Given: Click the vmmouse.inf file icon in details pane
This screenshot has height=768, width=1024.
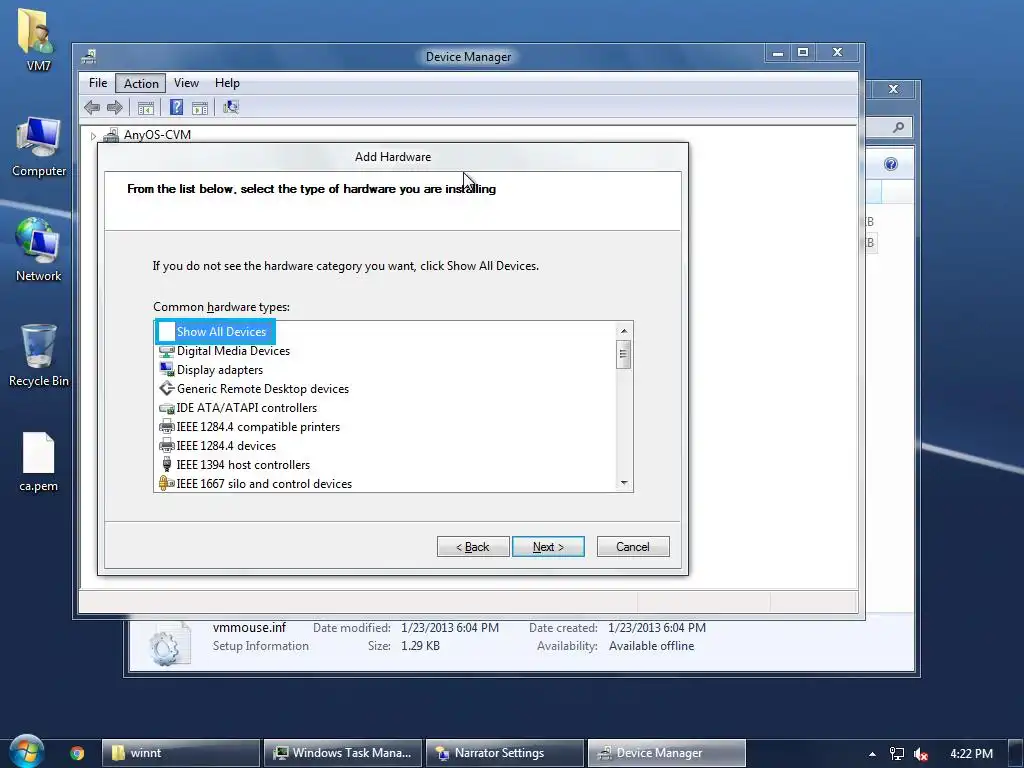Looking at the screenshot, I should tap(168, 643).
